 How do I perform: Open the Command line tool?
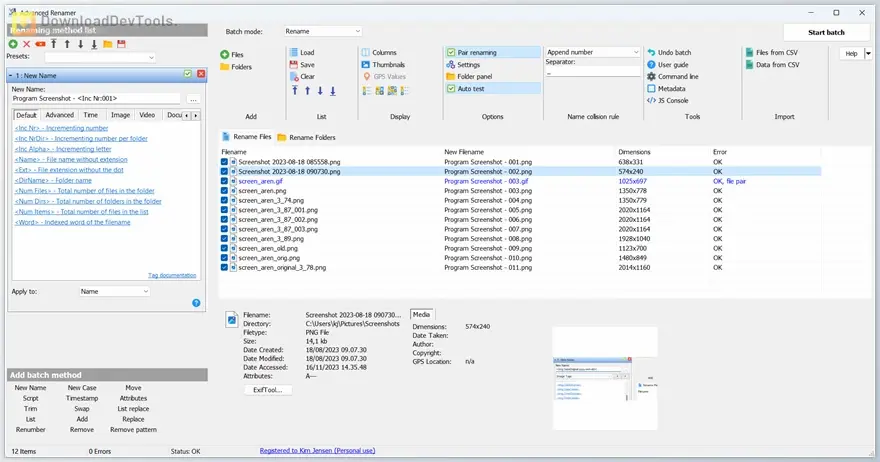673,76
